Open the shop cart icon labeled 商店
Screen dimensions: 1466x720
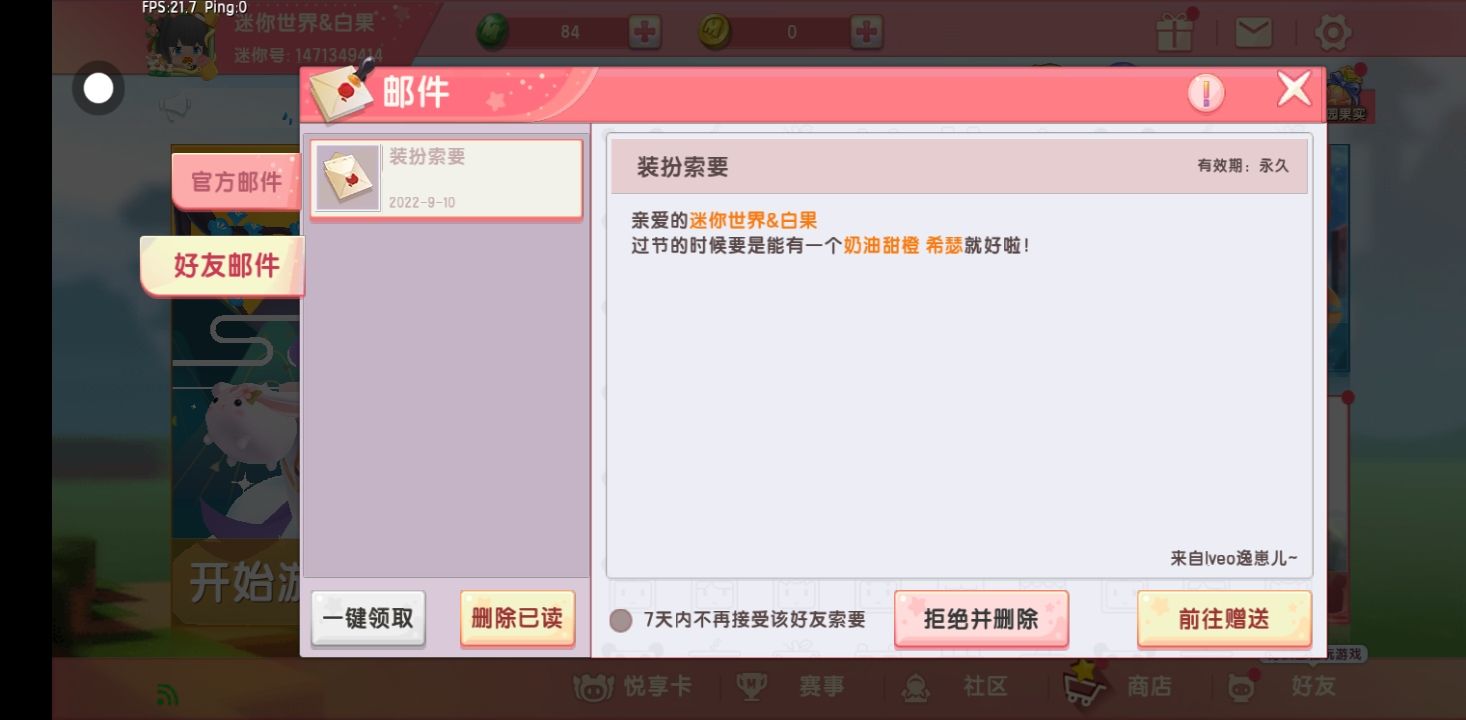pyautogui.click(x=1118, y=685)
